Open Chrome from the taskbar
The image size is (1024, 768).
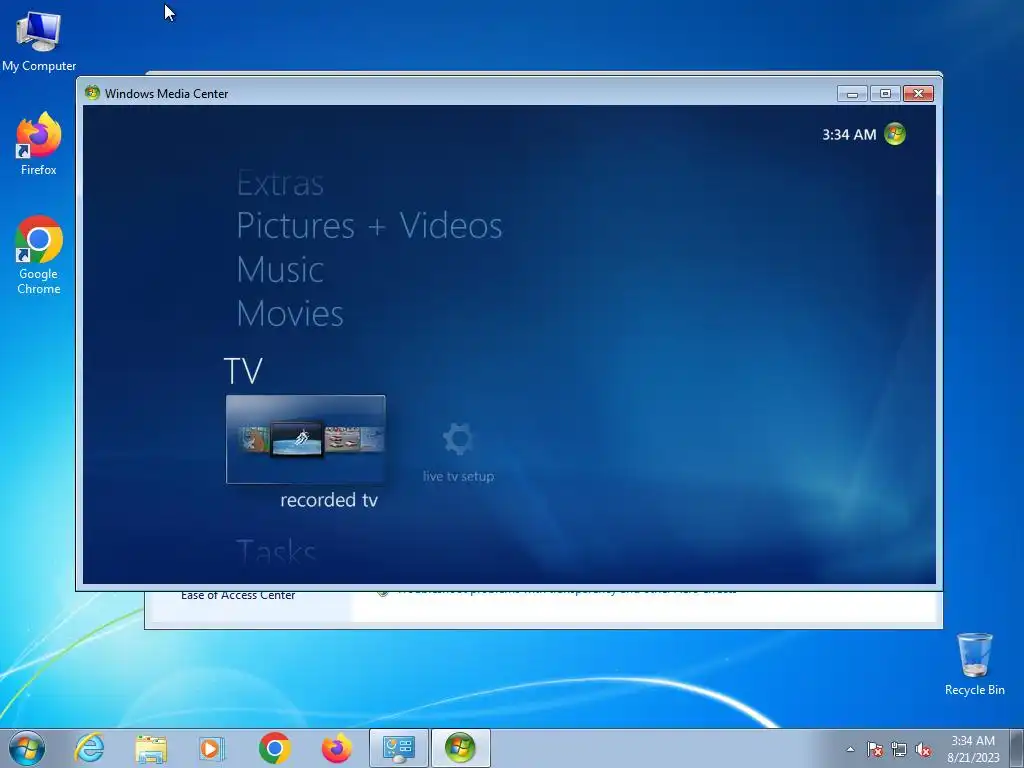click(274, 748)
